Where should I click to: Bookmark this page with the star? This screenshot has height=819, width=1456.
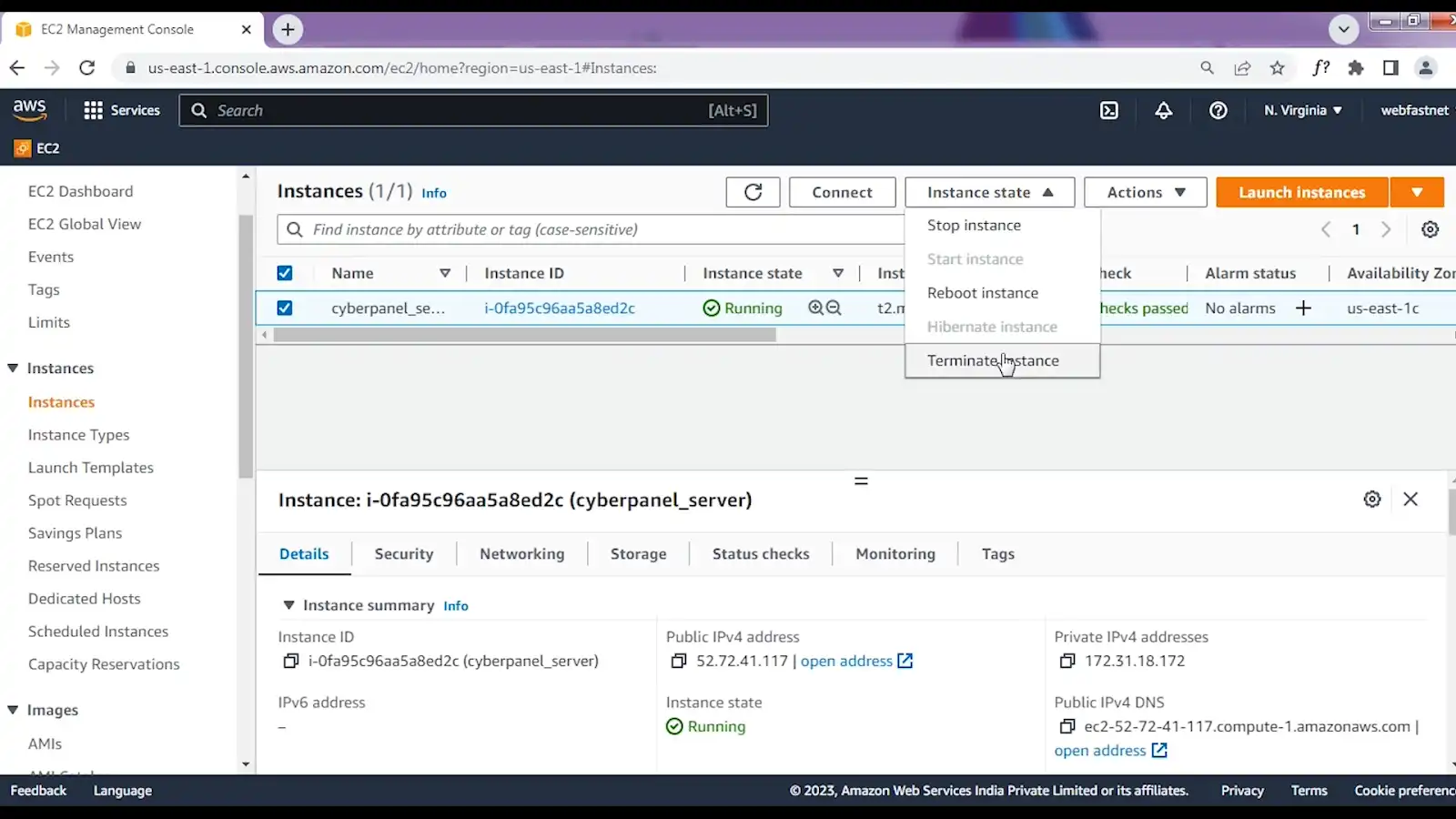[1278, 67]
